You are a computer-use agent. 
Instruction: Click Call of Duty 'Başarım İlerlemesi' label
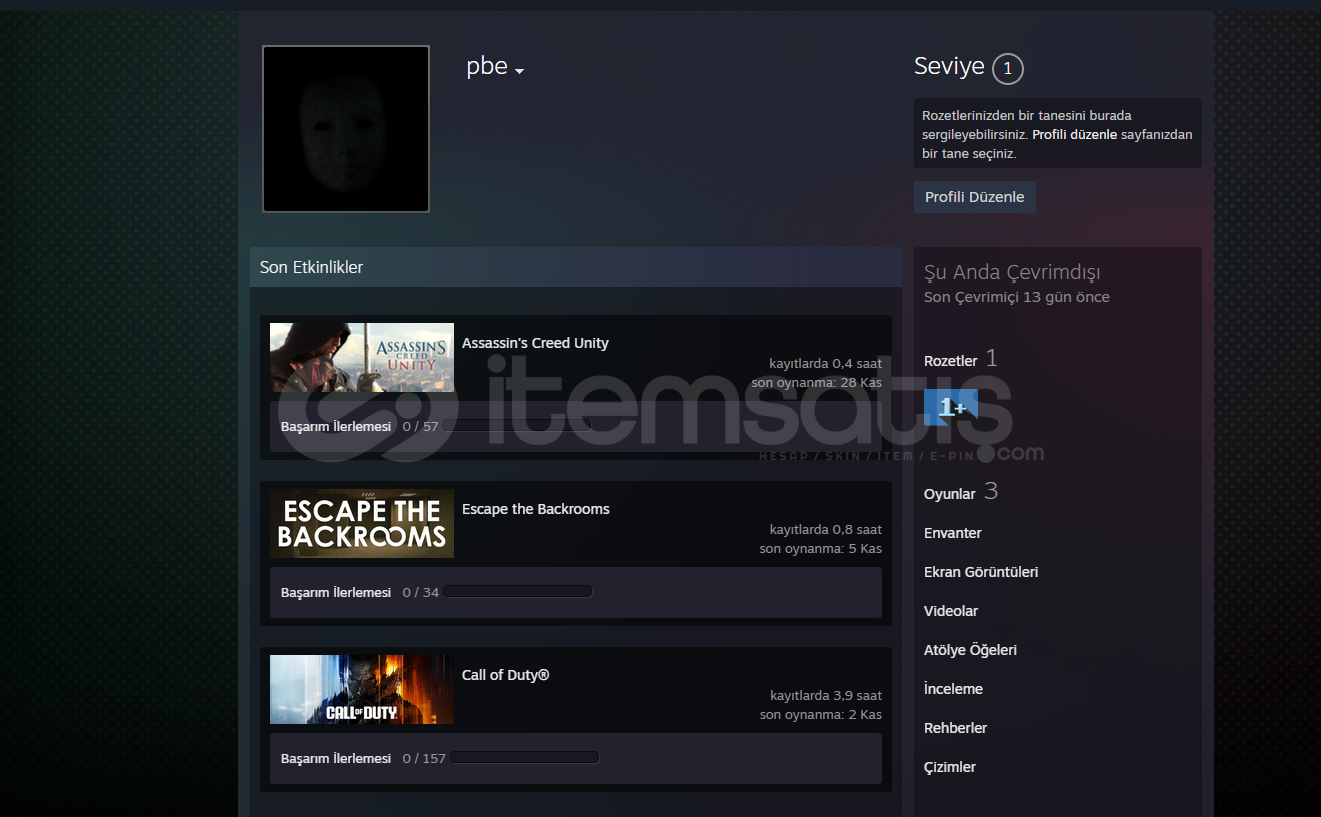point(336,758)
